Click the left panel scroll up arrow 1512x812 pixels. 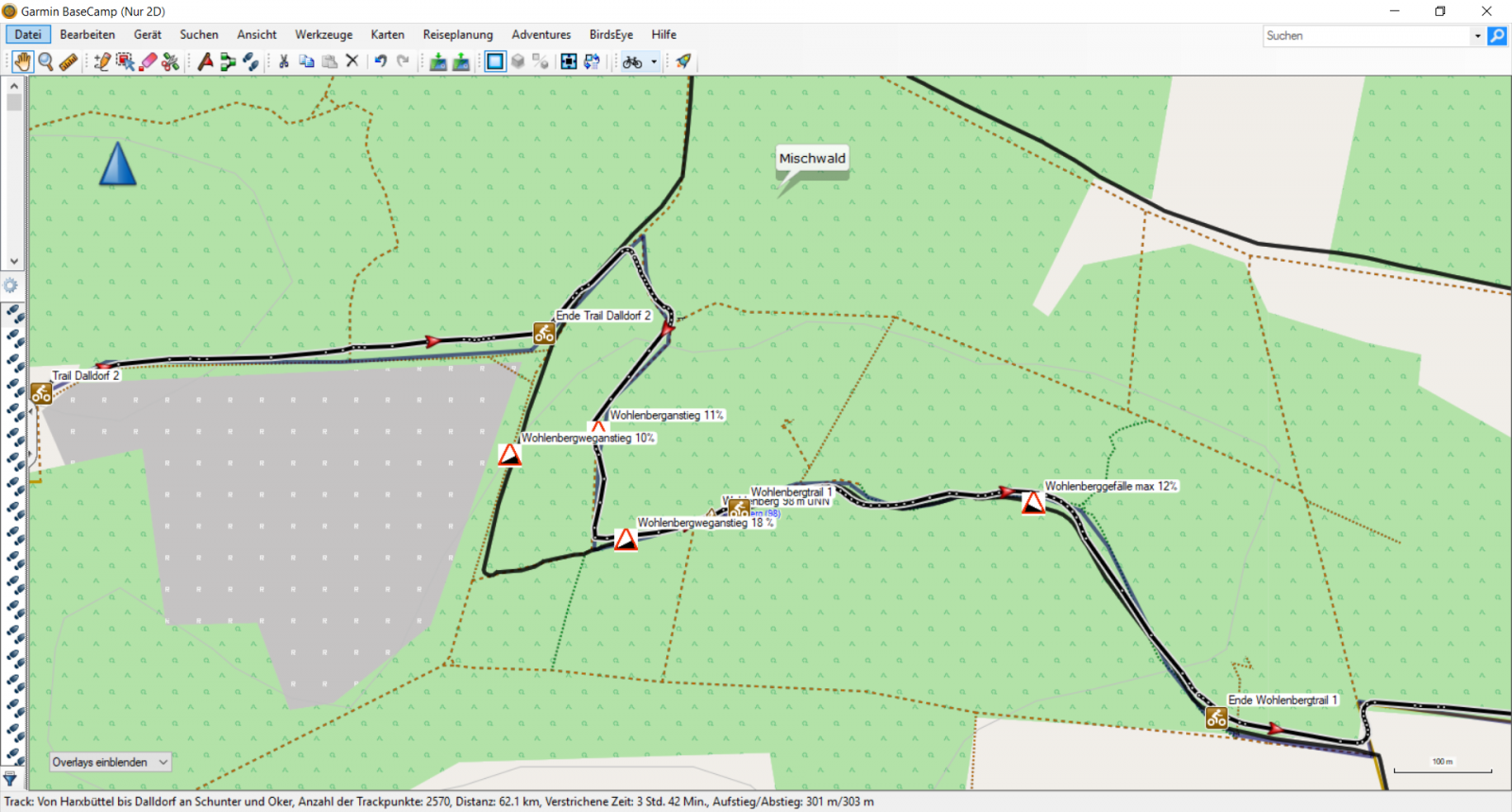click(x=13, y=85)
